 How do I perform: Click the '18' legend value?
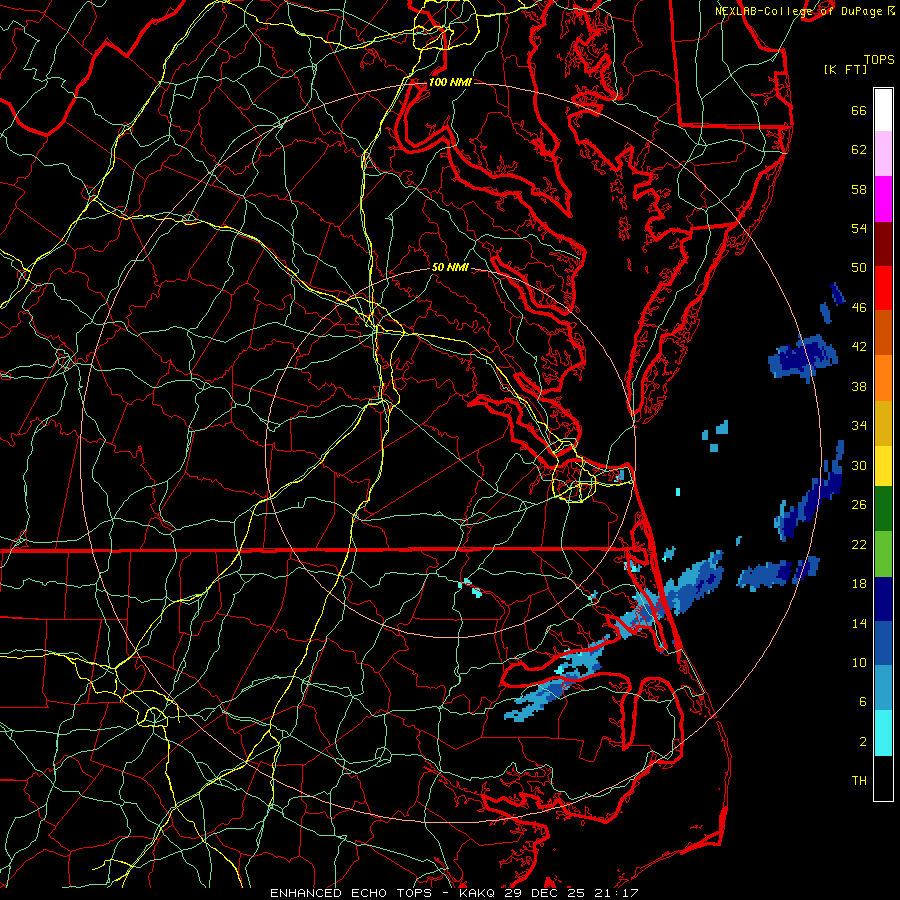coord(859,584)
